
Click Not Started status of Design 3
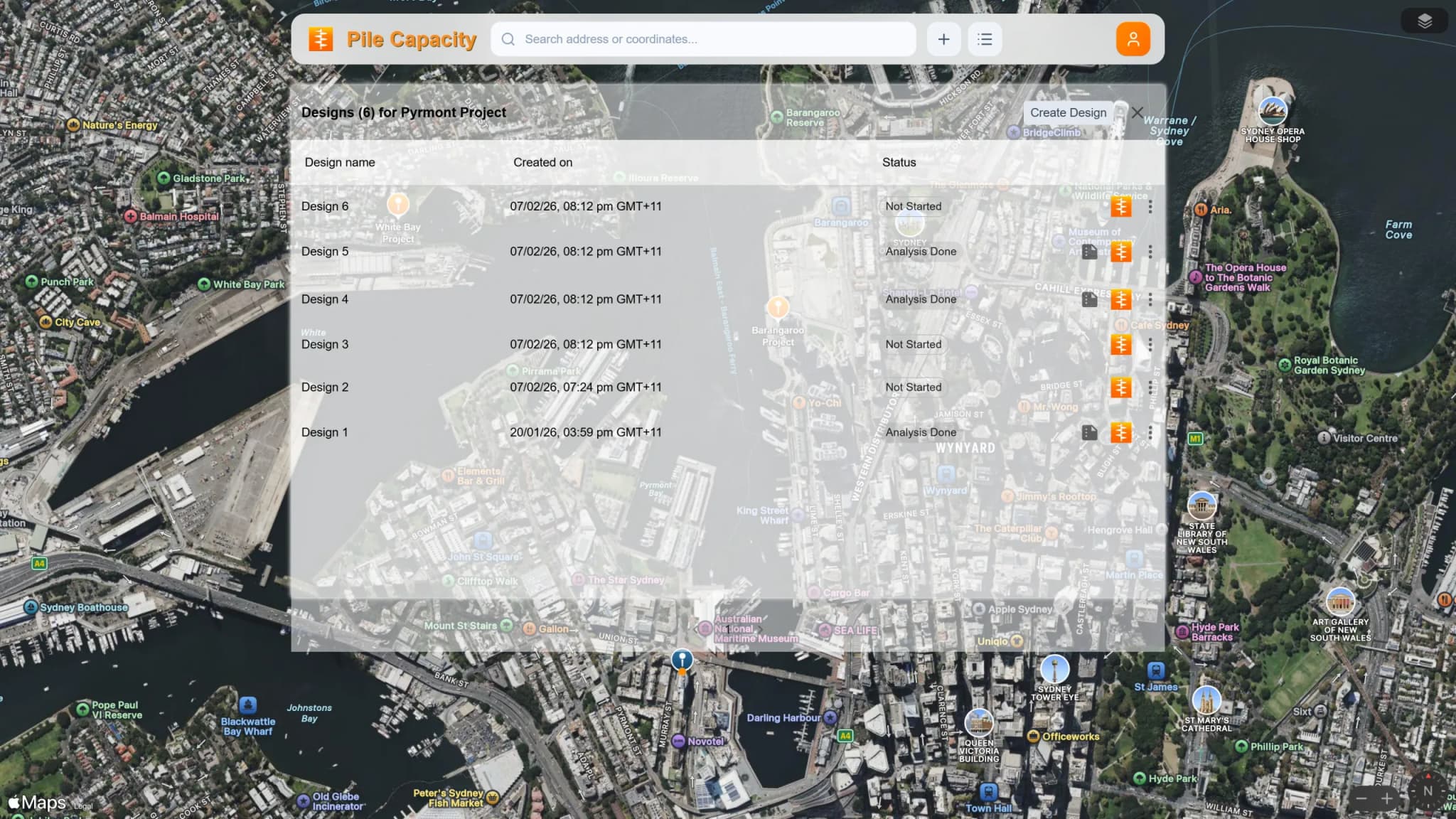click(914, 344)
